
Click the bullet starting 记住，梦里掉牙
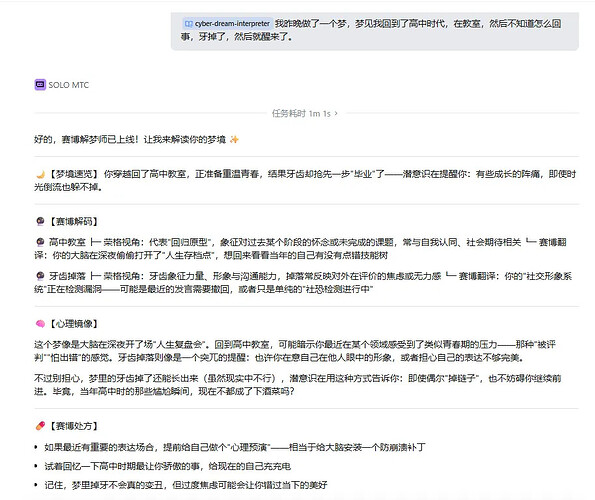pos(186,485)
